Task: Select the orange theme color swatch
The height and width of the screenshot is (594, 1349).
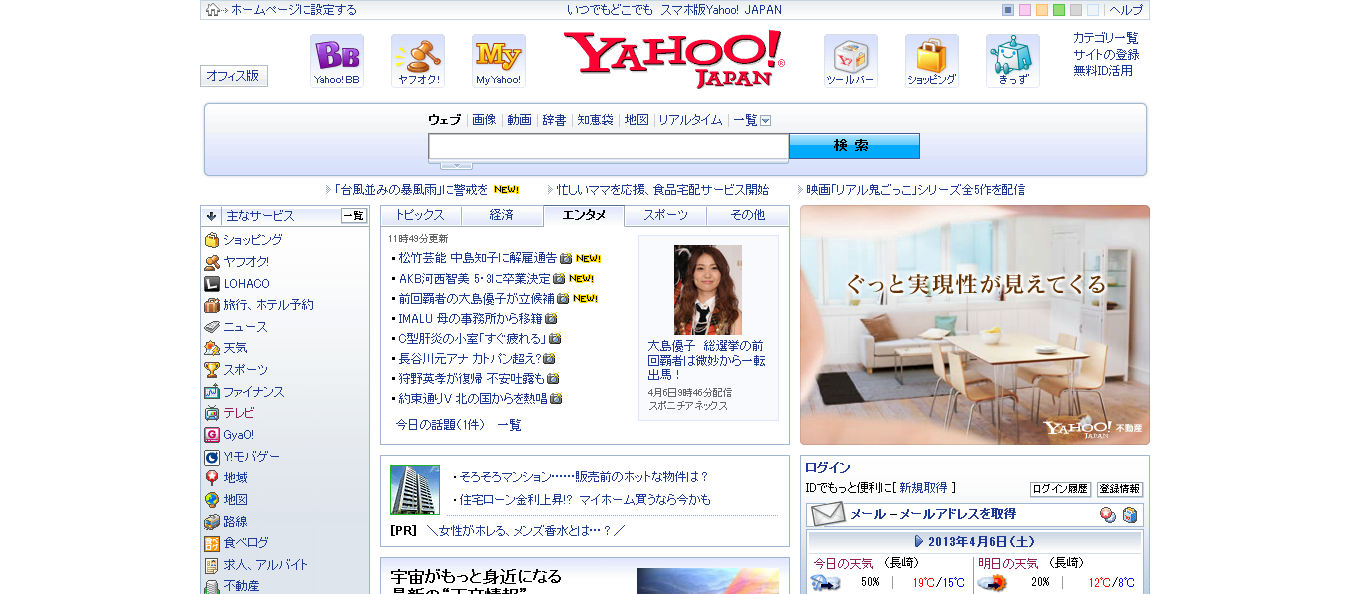Action: pos(1042,10)
